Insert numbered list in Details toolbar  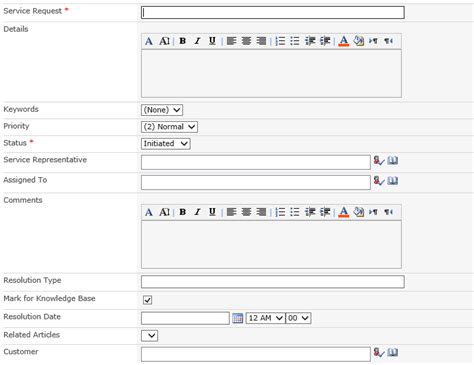coord(280,41)
